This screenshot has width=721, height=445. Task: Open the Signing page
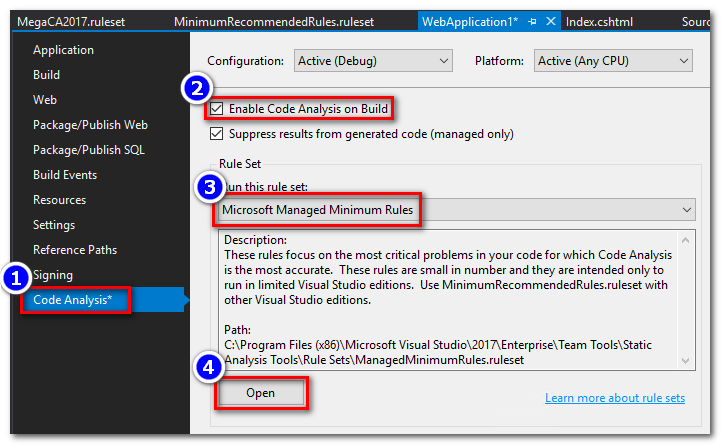[x=53, y=275]
